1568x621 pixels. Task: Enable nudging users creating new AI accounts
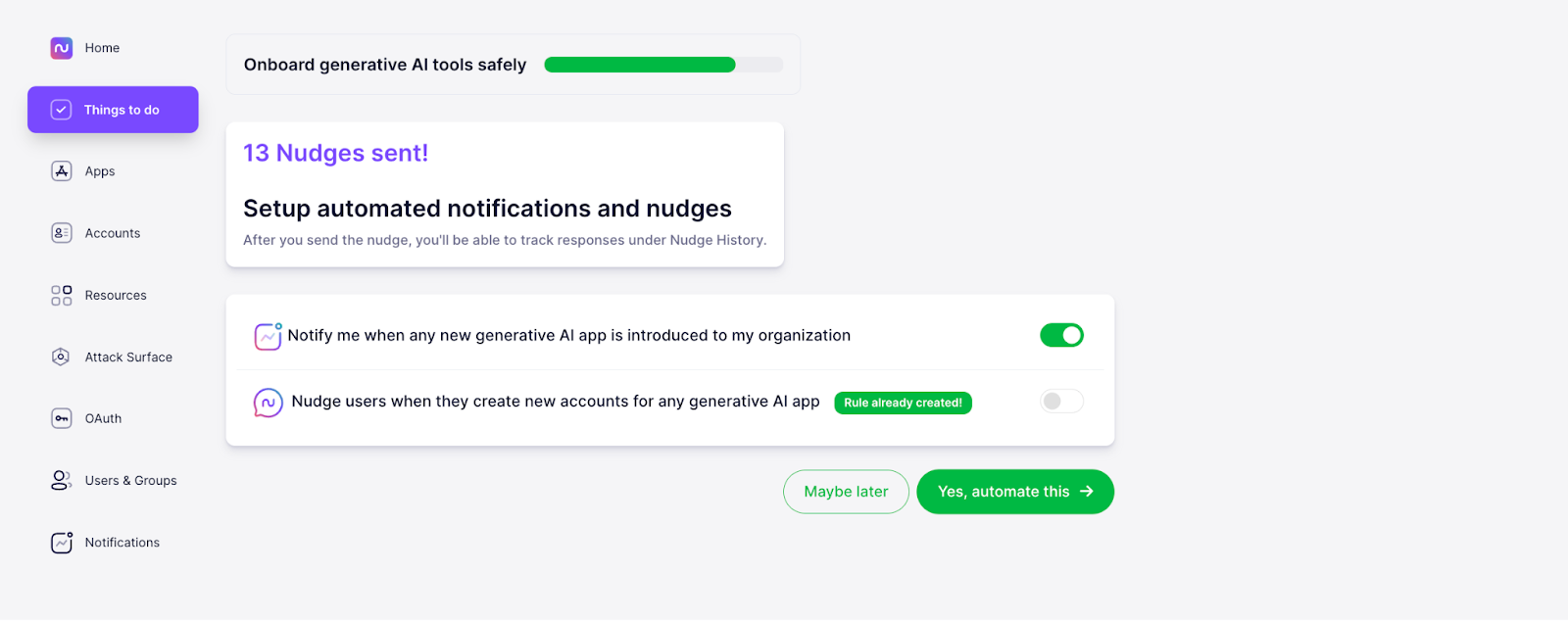point(1061,402)
